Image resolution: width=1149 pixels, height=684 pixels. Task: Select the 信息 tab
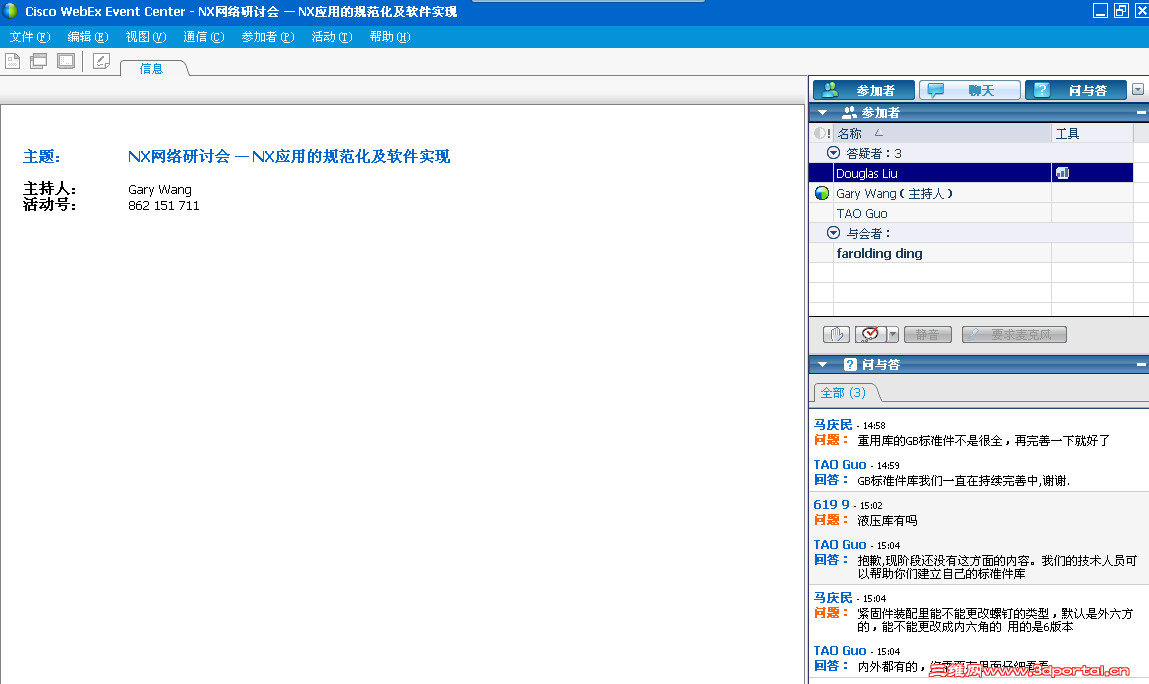(x=151, y=68)
